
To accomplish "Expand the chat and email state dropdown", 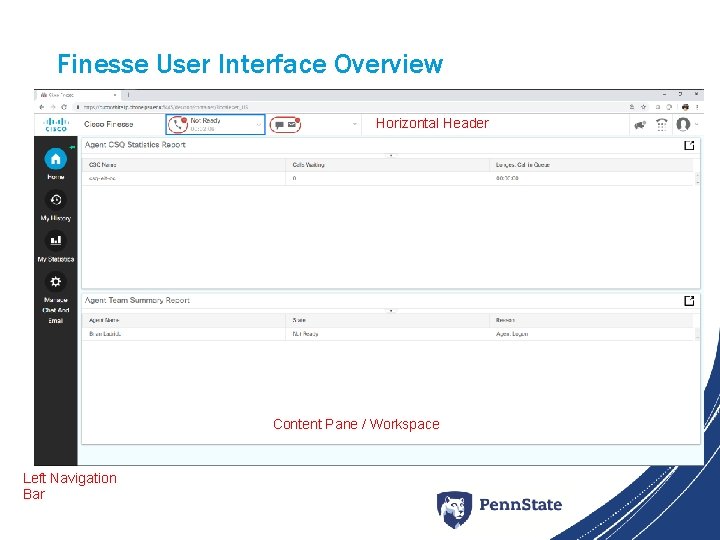I will tap(354, 124).
